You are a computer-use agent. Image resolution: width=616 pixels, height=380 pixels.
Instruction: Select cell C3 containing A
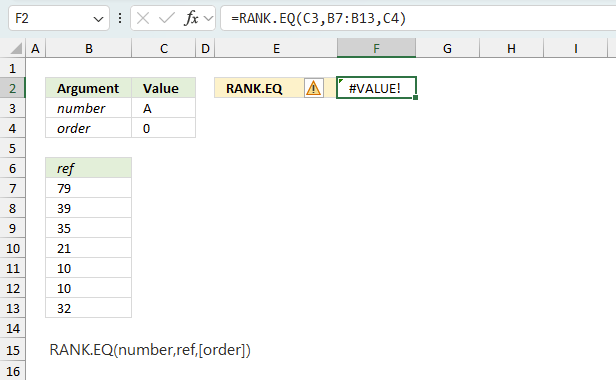tap(163, 108)
